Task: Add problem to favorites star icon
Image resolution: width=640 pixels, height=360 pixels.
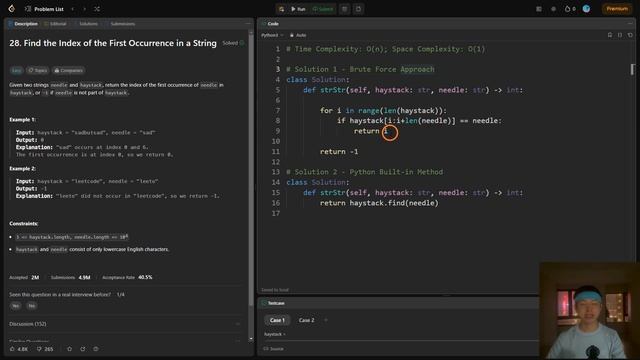Action: (69, 349)
